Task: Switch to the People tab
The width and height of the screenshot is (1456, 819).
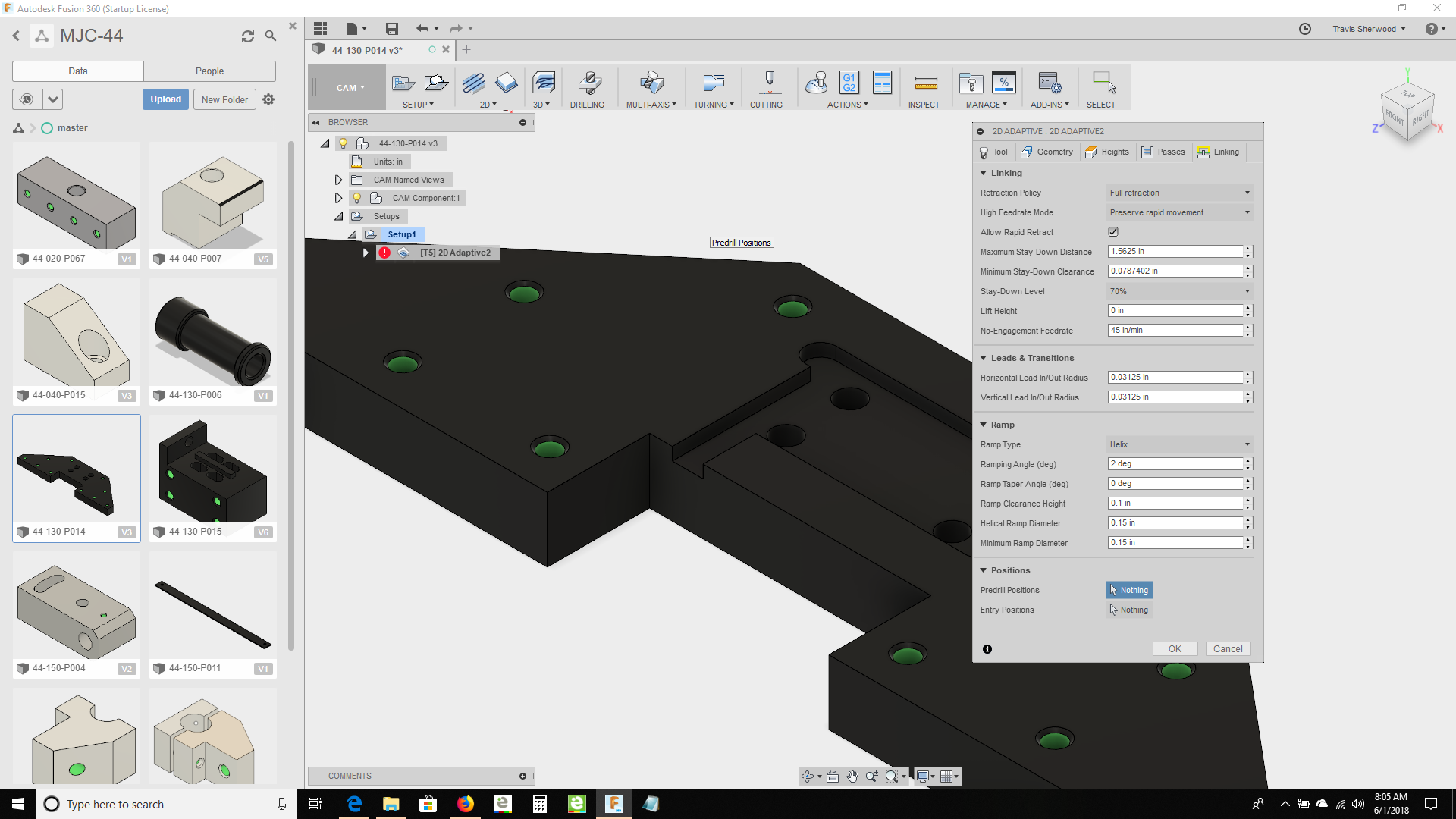Action: click(209, 71)
